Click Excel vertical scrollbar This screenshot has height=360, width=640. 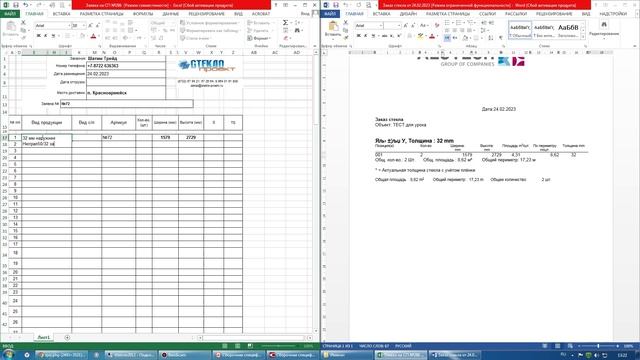click(316, 192)
